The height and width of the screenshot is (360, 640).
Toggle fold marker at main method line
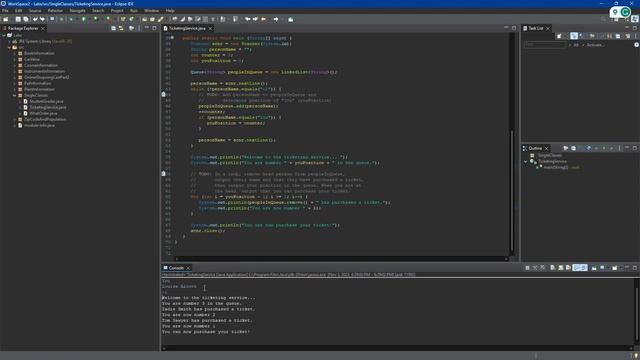point(172,38)
